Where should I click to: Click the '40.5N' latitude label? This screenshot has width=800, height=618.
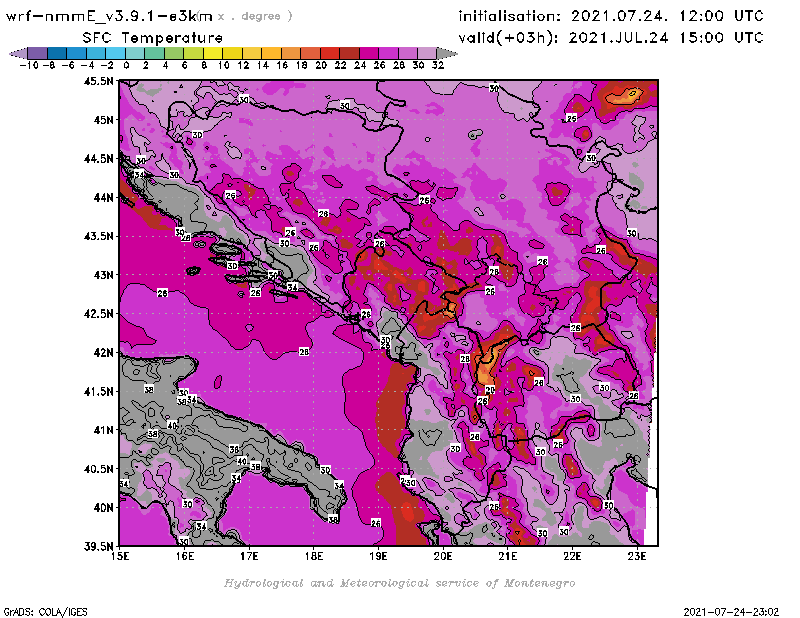[x=98, y=469]
